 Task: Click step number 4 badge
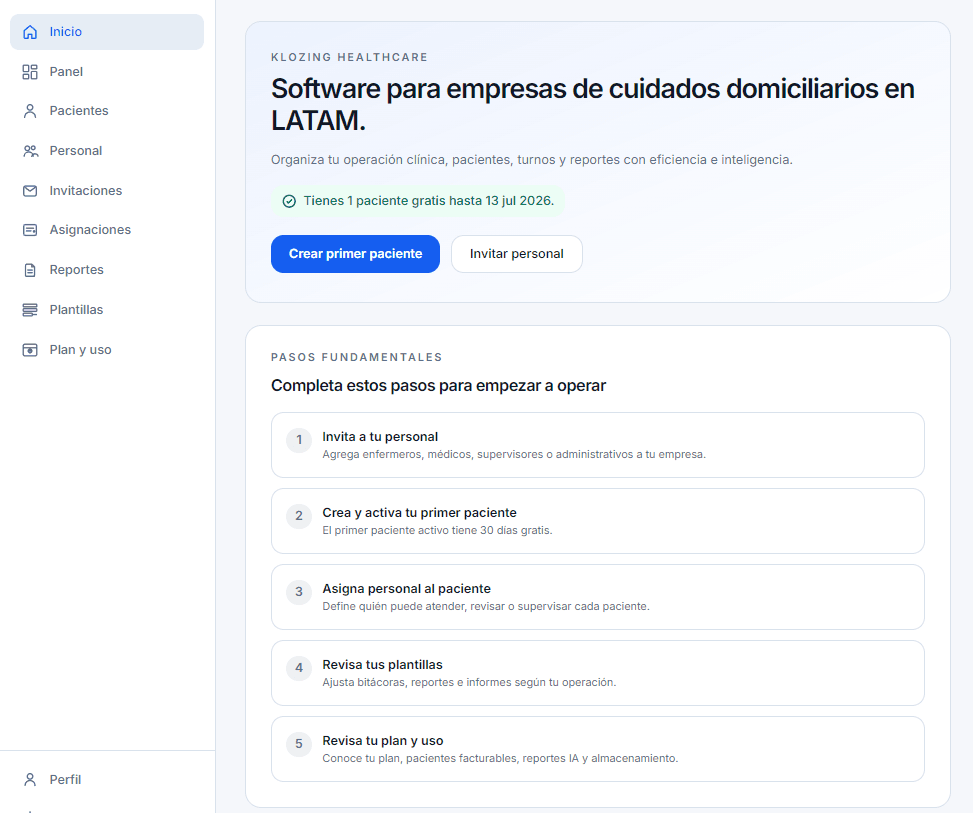point(299,668)
